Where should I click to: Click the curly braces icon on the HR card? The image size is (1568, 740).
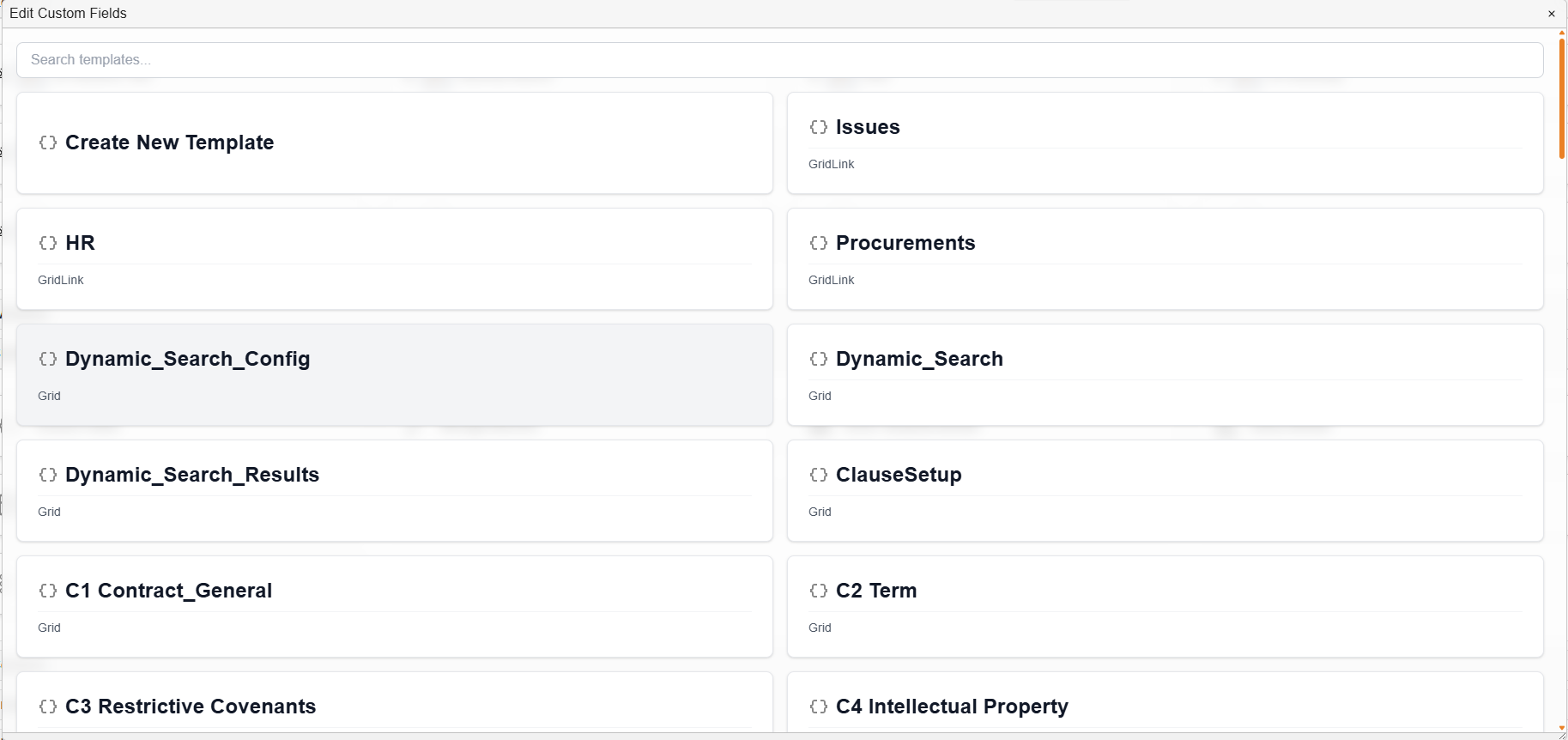point(48,243)
